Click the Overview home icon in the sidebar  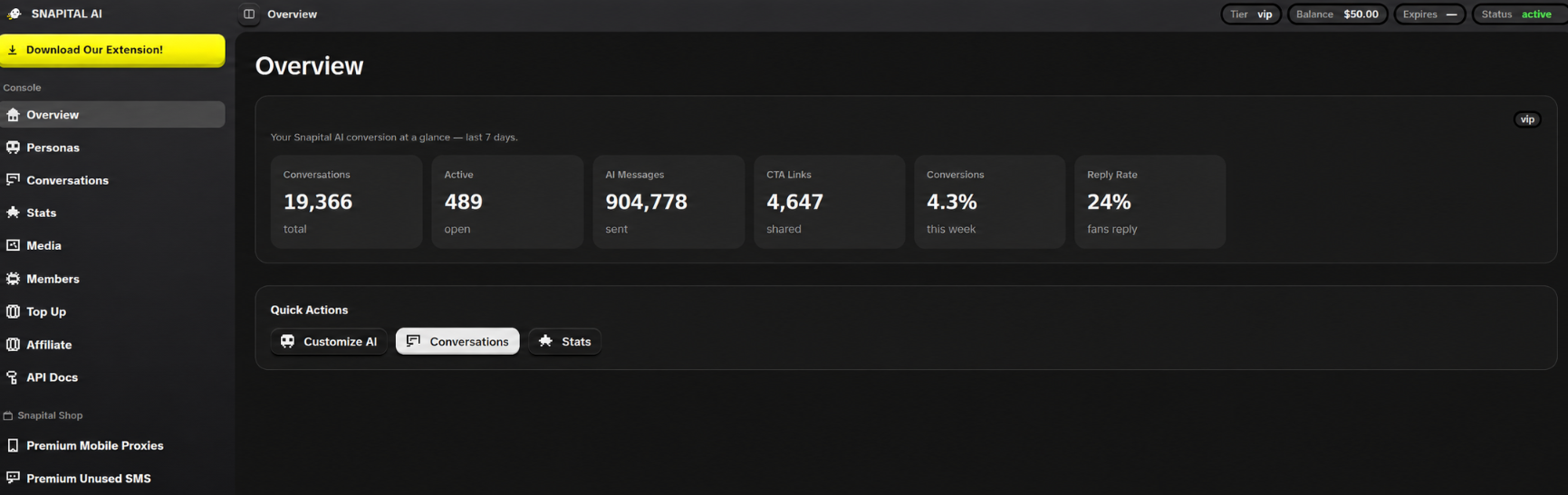click(13, 115)
